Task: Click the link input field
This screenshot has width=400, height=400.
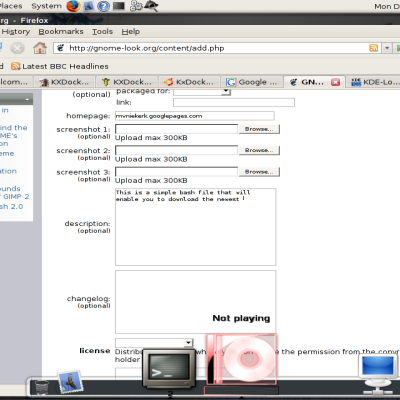Action: (234, 102)
